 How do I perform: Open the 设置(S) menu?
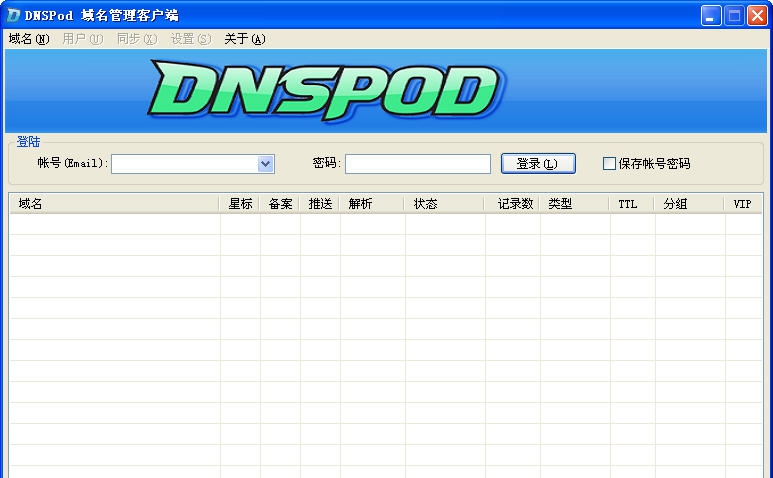(x=190, y=39)
